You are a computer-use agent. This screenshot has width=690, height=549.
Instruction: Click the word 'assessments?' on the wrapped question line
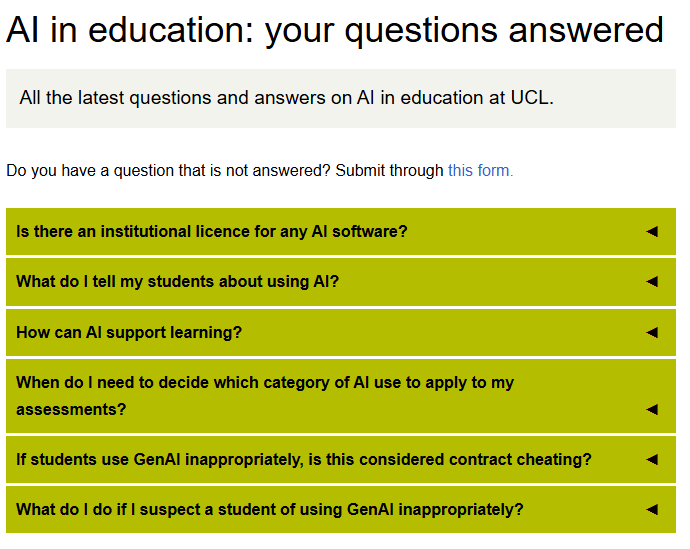click(71, 410)
